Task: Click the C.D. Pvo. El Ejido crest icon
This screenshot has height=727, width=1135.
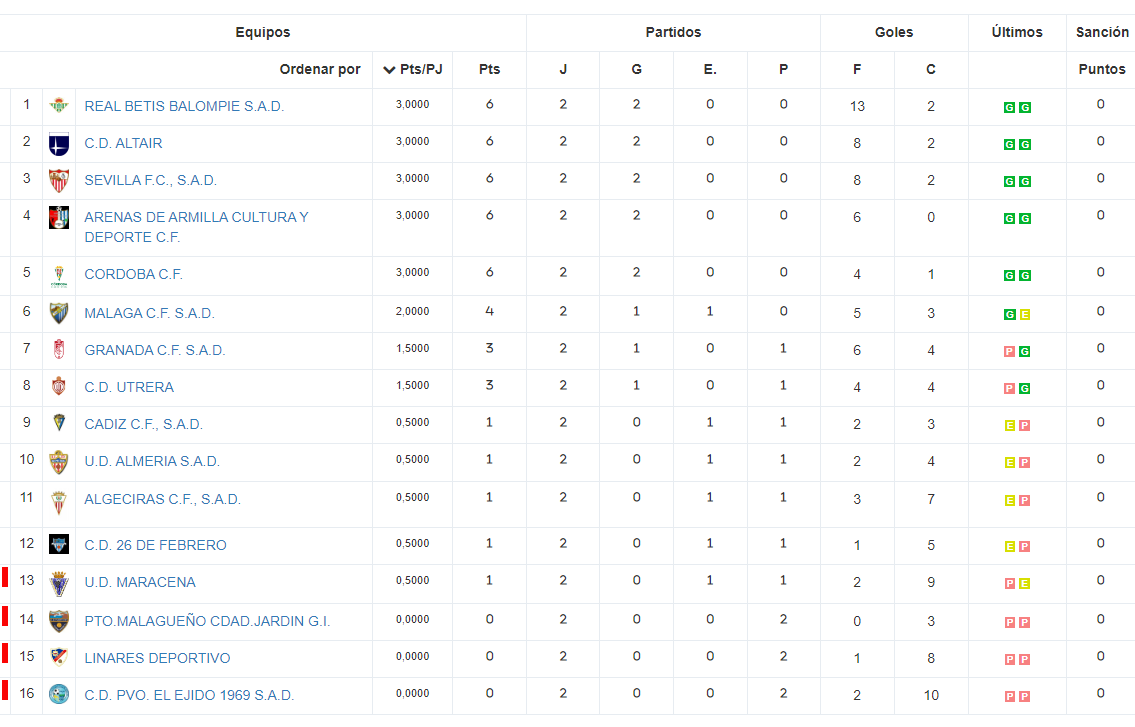Action: pos(59,694)
